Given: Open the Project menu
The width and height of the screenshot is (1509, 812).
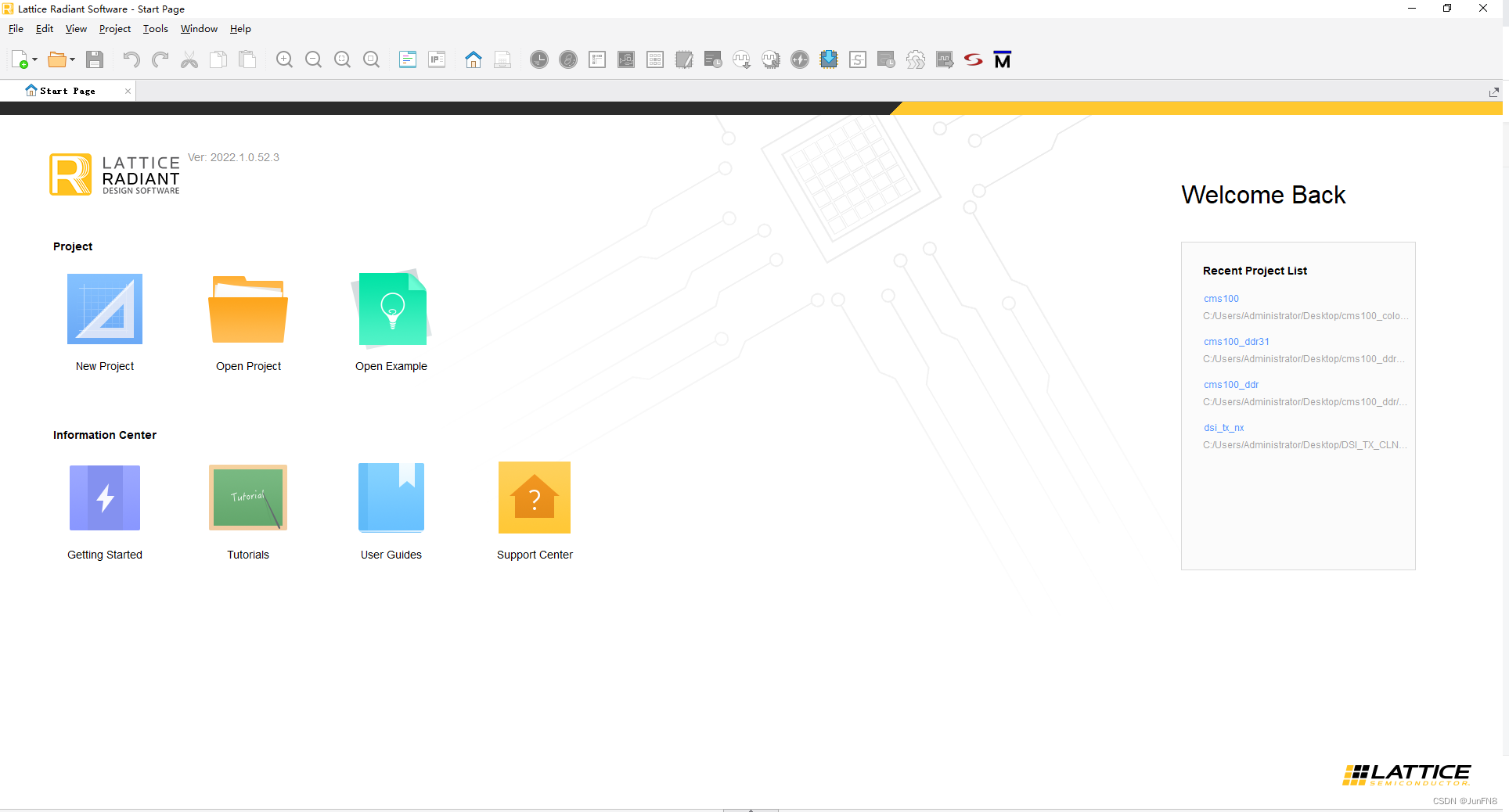Looking at the screenshot, I should [115, 29].
